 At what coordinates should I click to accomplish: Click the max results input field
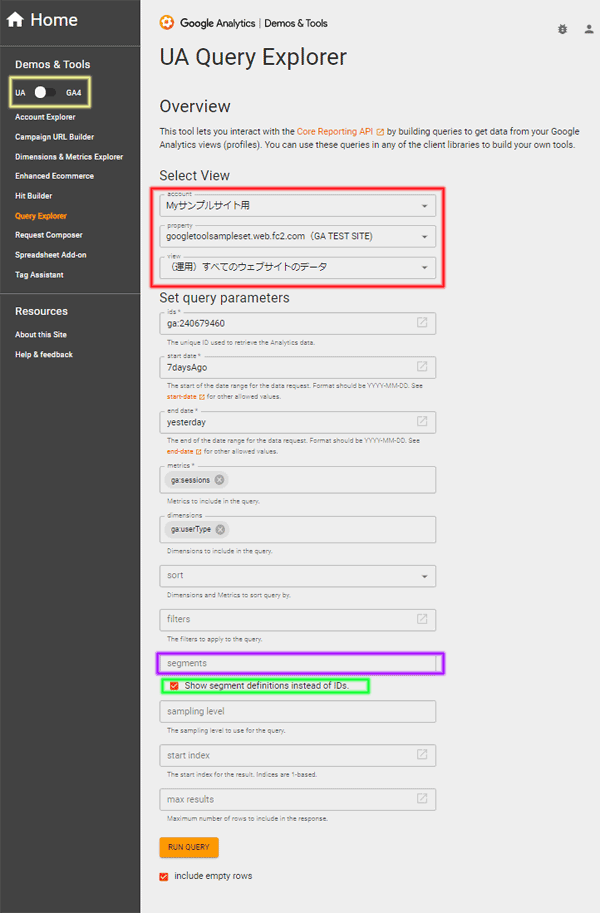click(298, 799)
